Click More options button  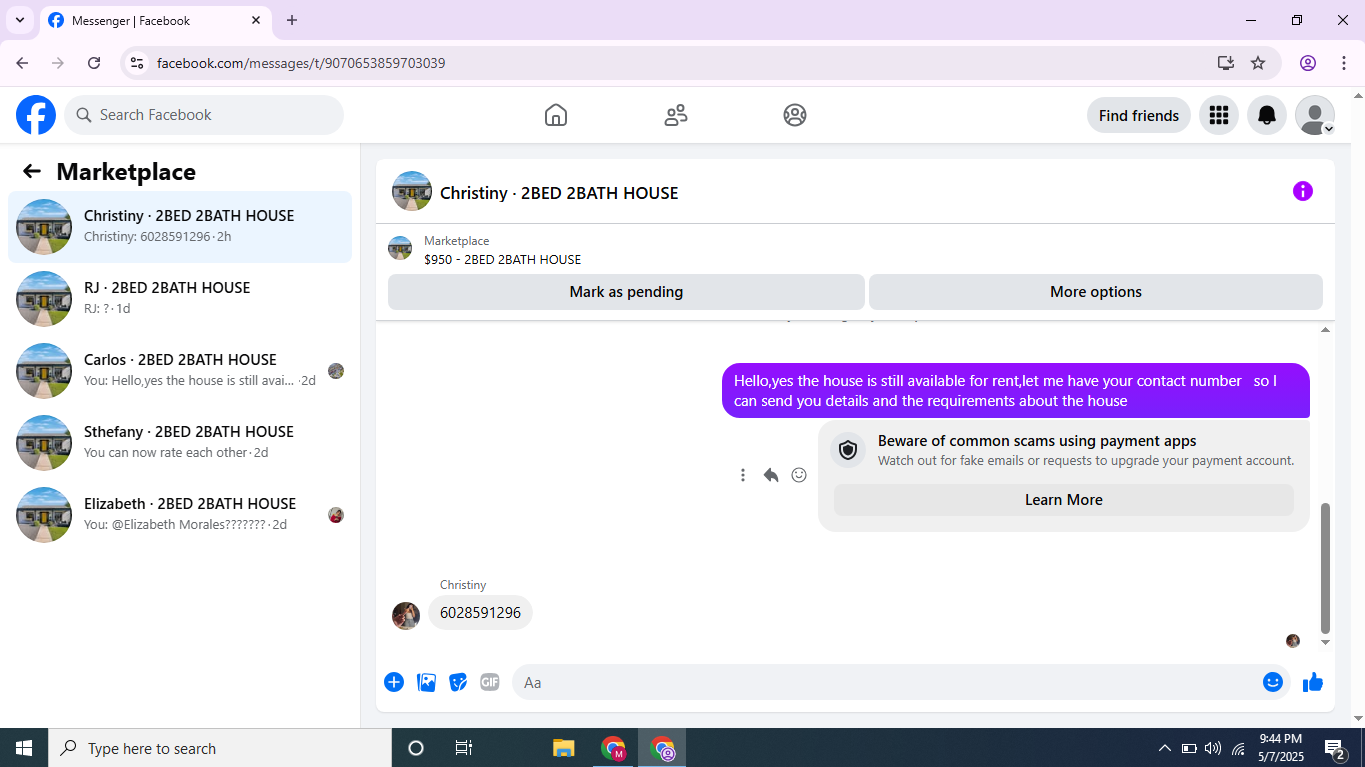1095,292
